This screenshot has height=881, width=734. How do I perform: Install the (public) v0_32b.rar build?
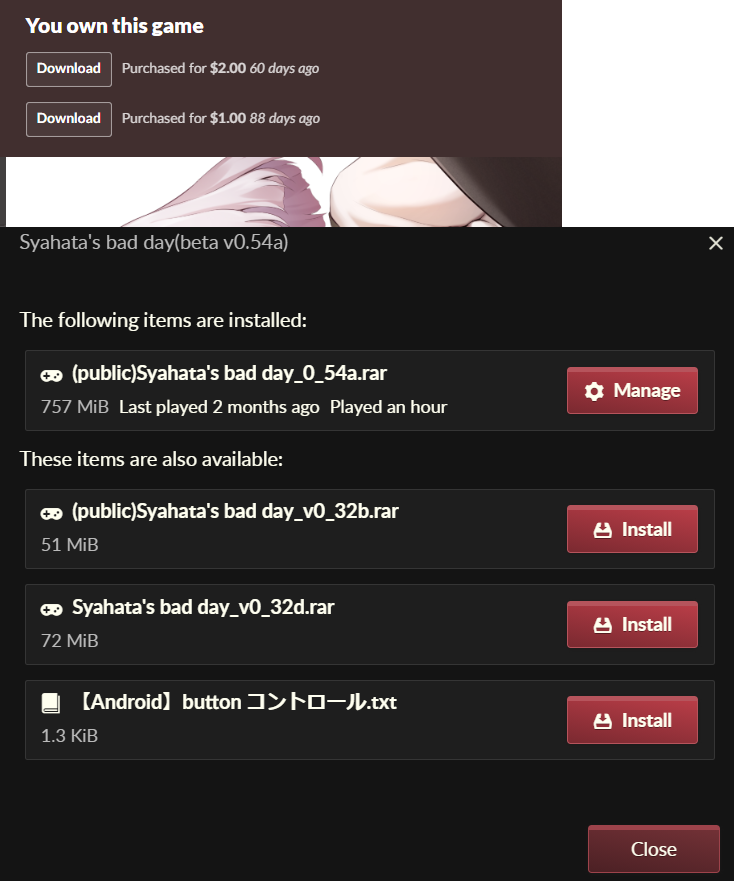[632, 529]
